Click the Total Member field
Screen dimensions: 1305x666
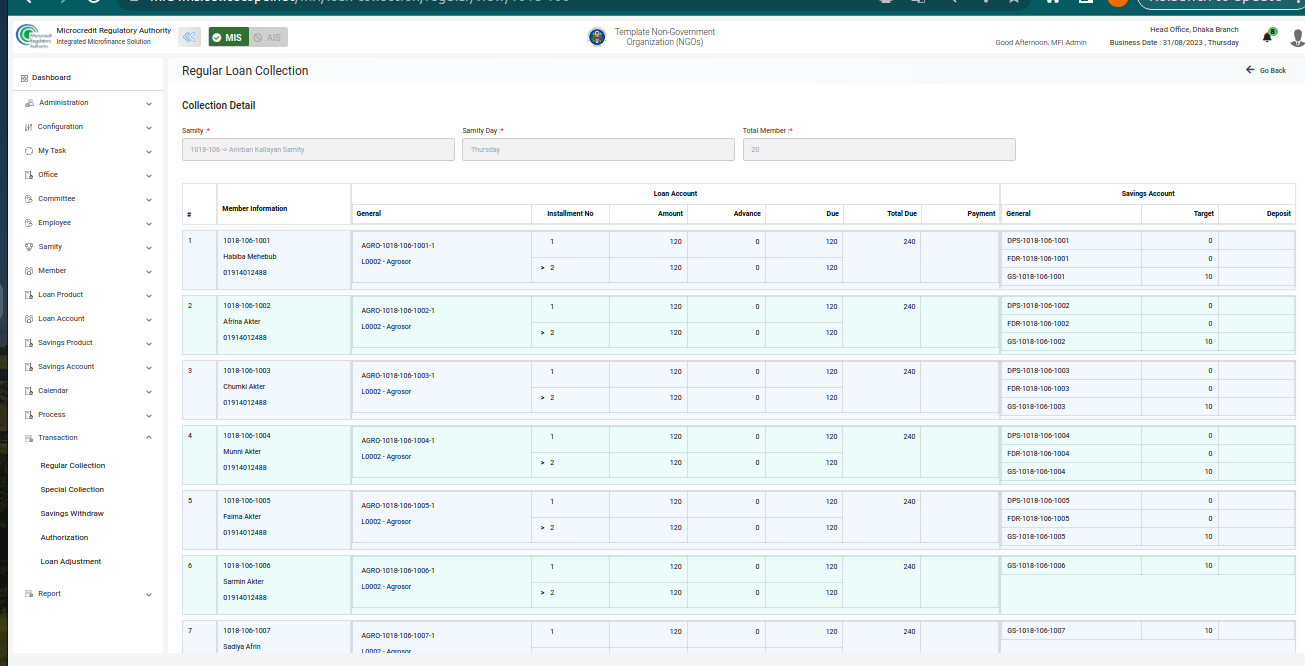pos(879,149)
